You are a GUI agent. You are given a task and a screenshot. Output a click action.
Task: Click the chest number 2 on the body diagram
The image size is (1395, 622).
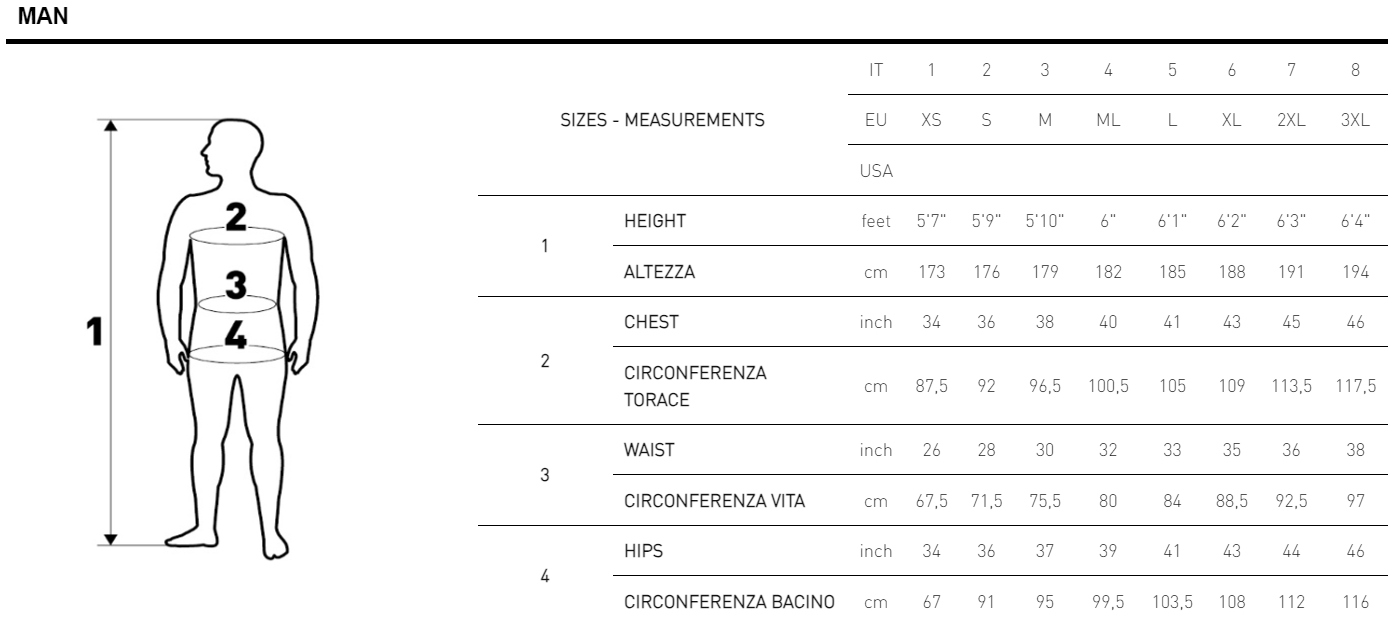[235, 215]
